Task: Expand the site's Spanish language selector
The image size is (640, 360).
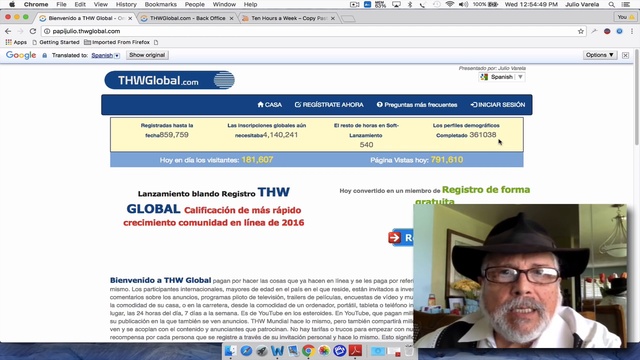Action: (x=502, y=77)
